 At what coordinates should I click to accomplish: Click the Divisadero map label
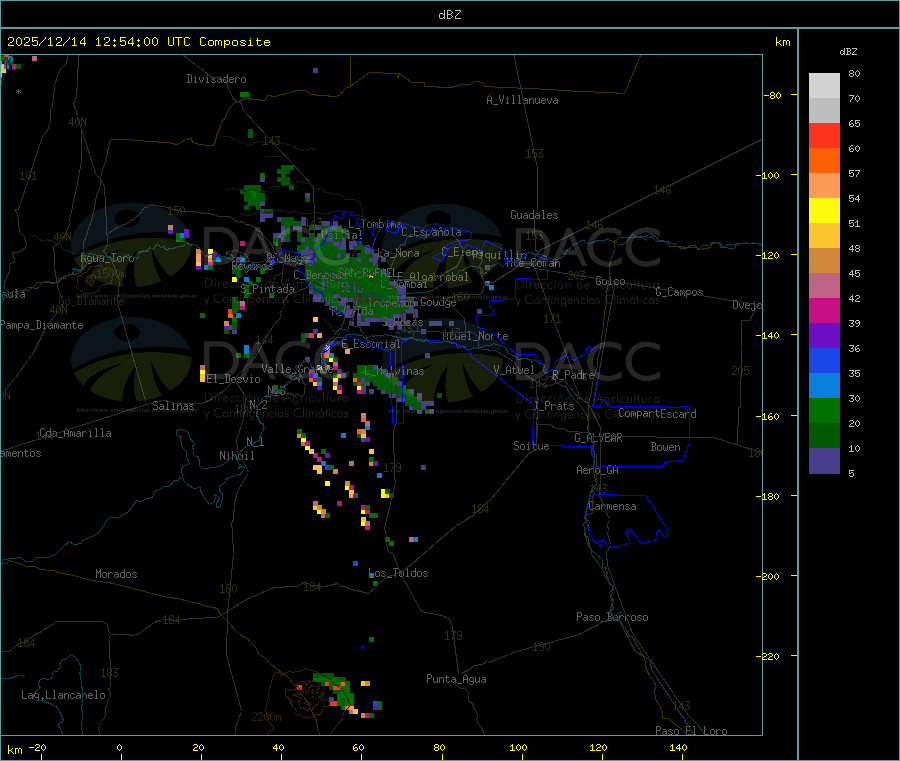pos(216,79)
